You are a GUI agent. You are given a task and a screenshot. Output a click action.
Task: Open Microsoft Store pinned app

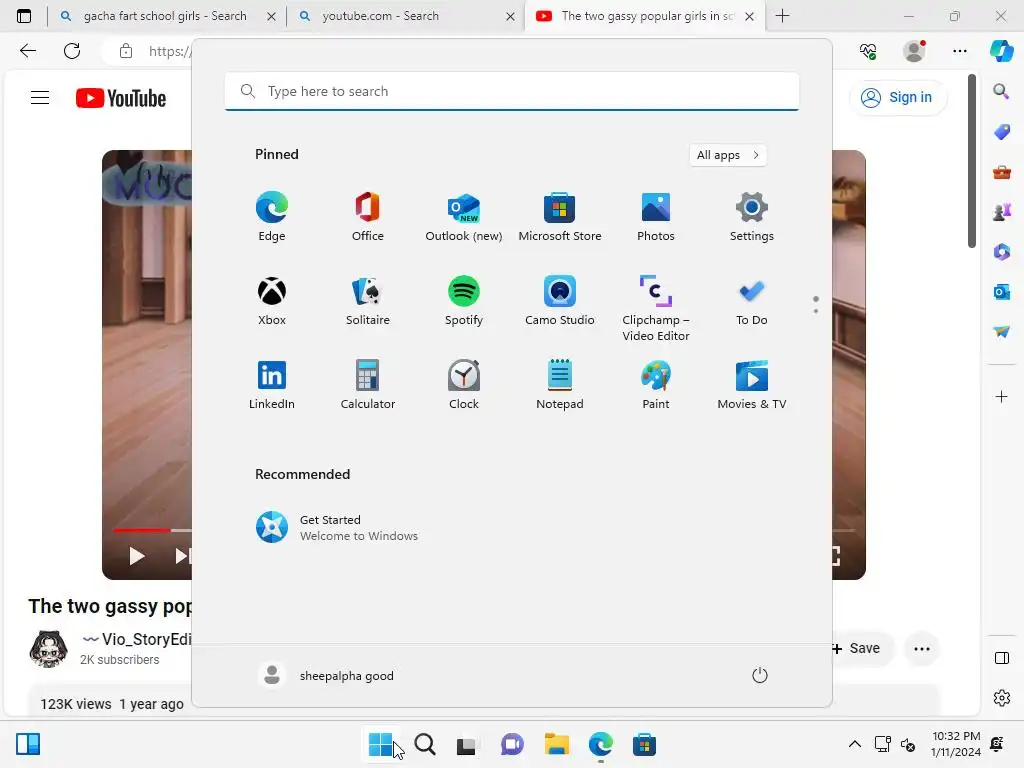pos(560,217)
